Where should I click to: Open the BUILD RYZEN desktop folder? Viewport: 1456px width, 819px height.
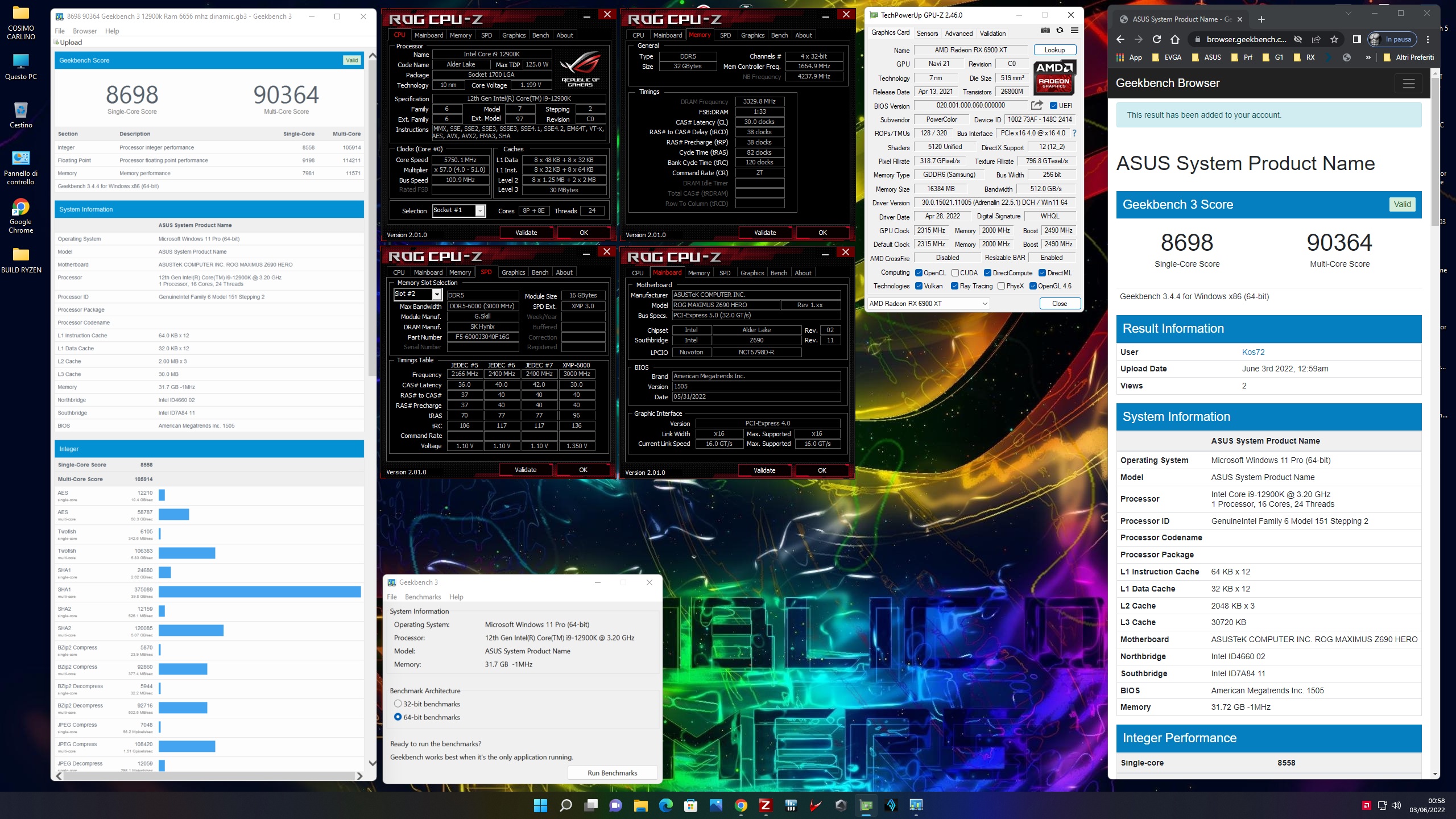click(21, 260)
